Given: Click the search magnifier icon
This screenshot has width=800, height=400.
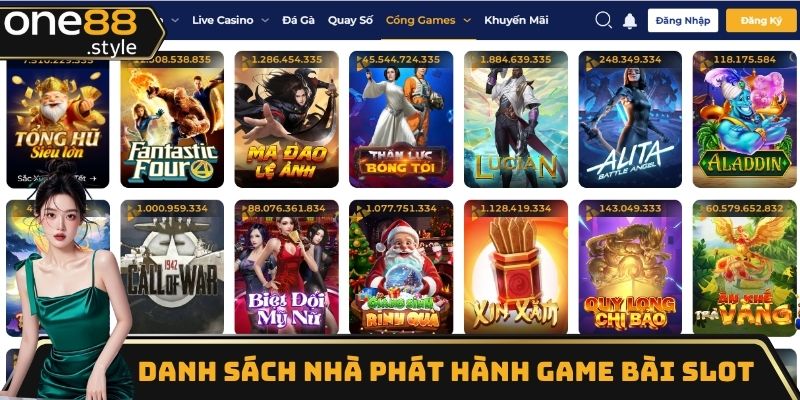Looking at the screenshot, I should click(x=603, y=20).
